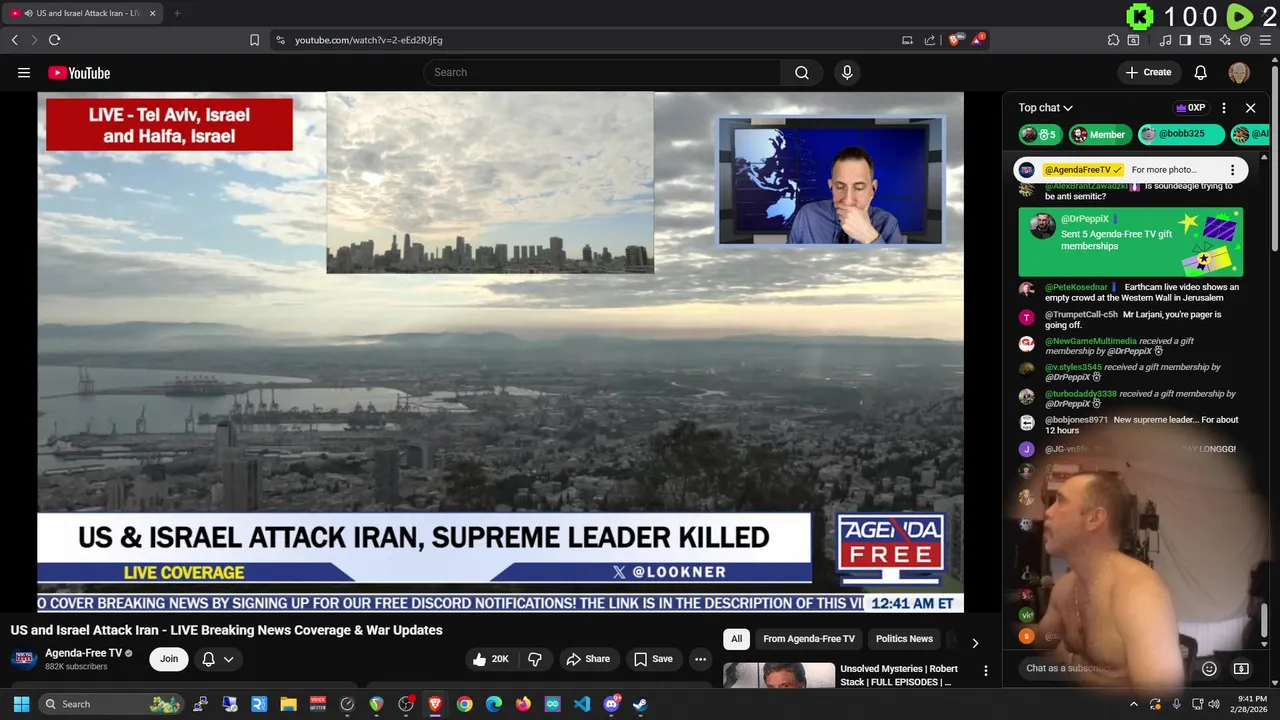This screenshot has height=720, width=1280.
Task: Open the media playlist music note icon
Action: click(x=1165, y=40)
